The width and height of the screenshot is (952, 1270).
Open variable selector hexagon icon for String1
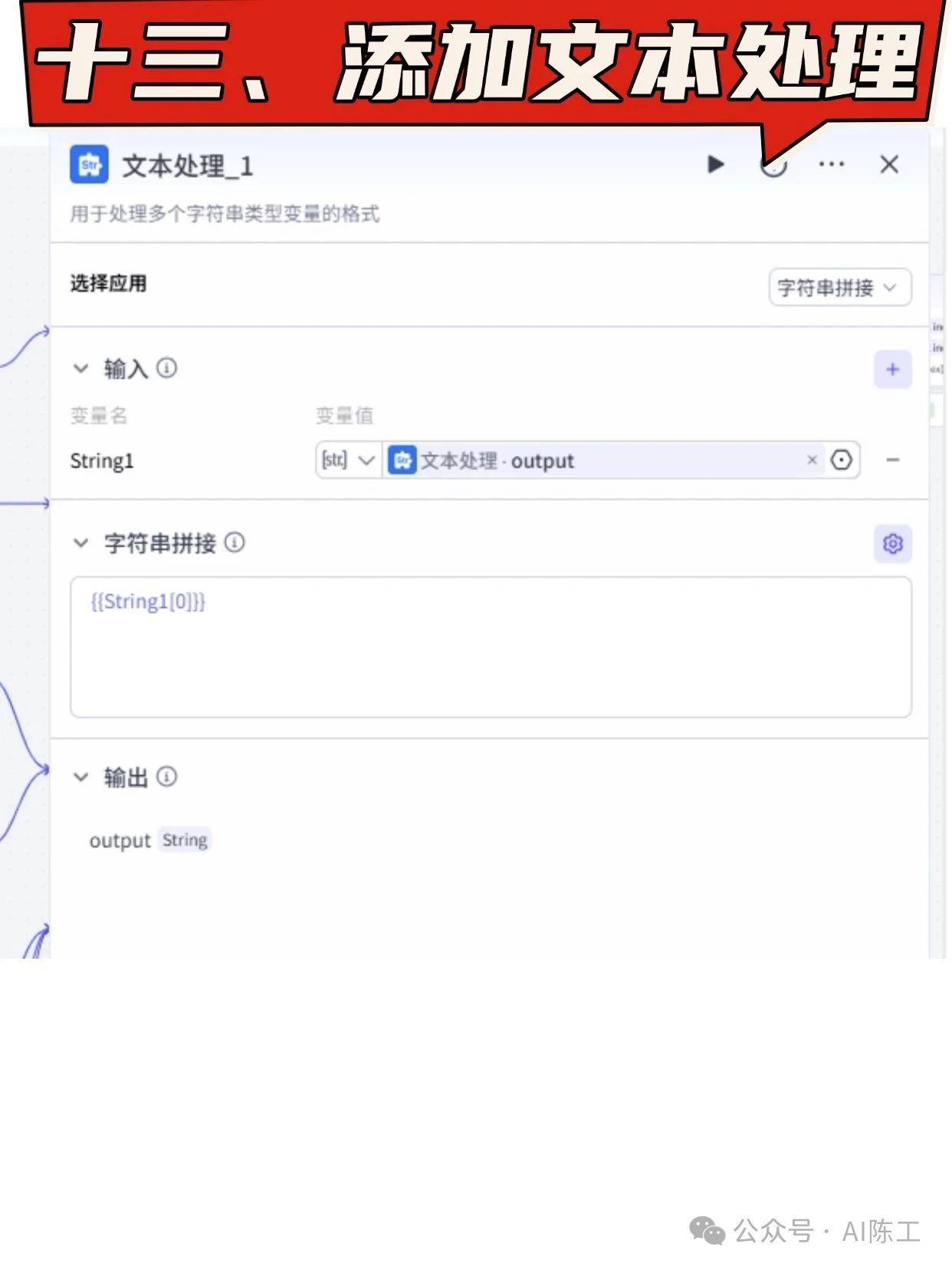coord(841,459)
